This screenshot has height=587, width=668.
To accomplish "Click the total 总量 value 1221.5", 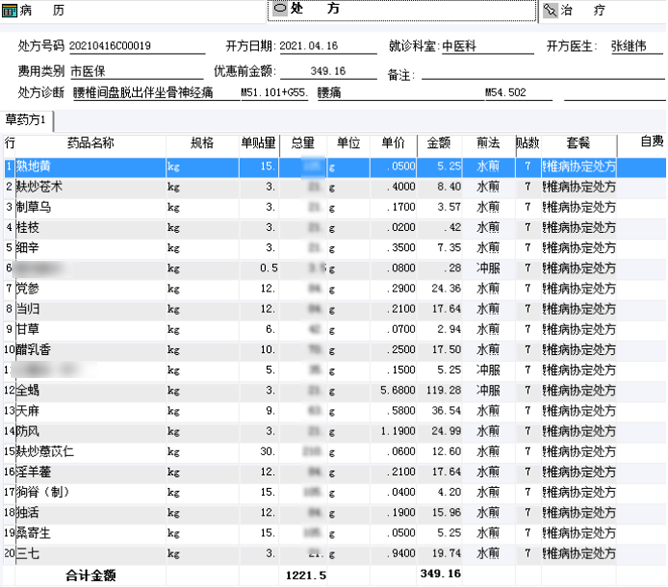I will tap(306, 575).
